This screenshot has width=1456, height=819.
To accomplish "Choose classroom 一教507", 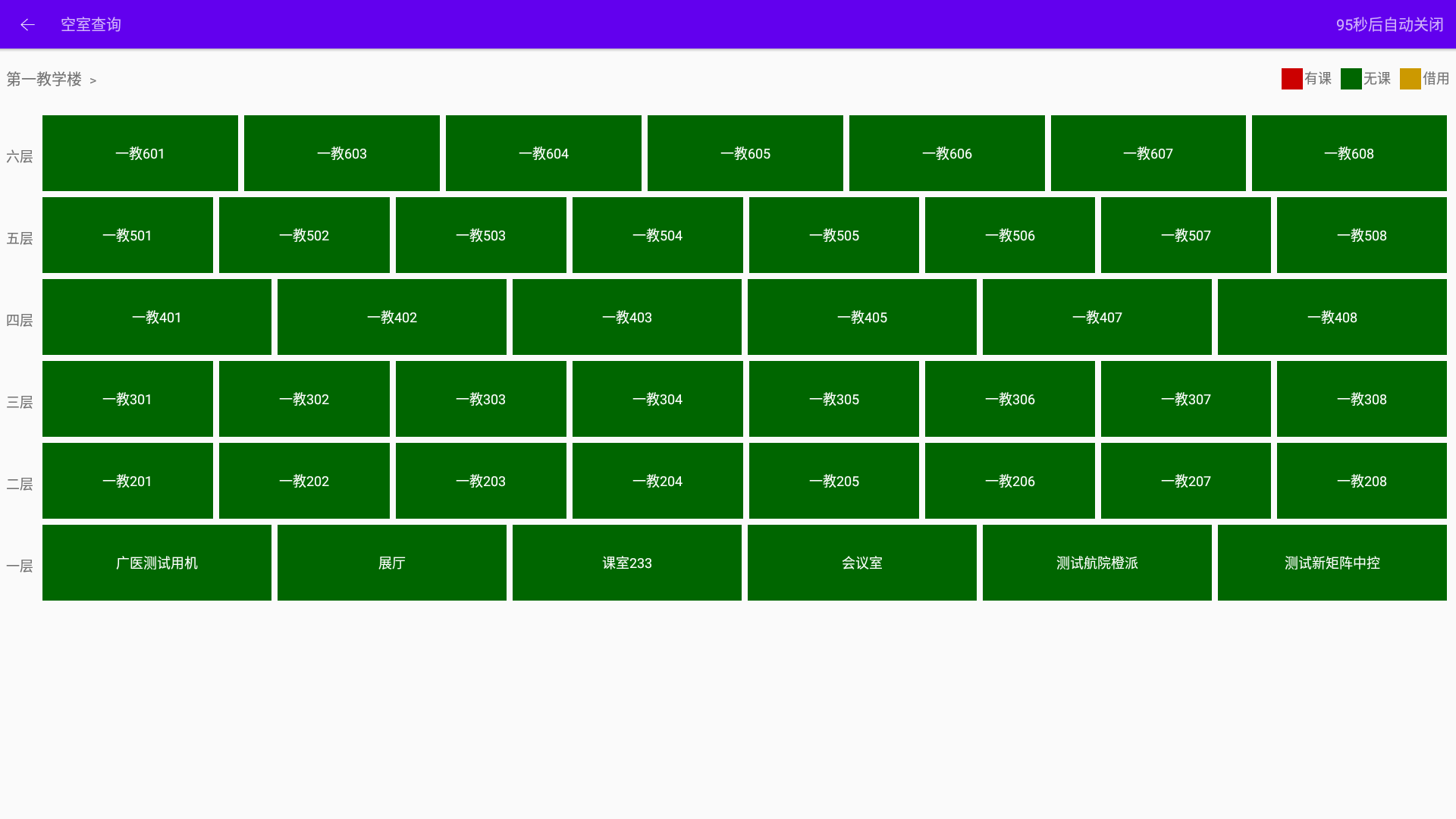I will (1186, 235).
